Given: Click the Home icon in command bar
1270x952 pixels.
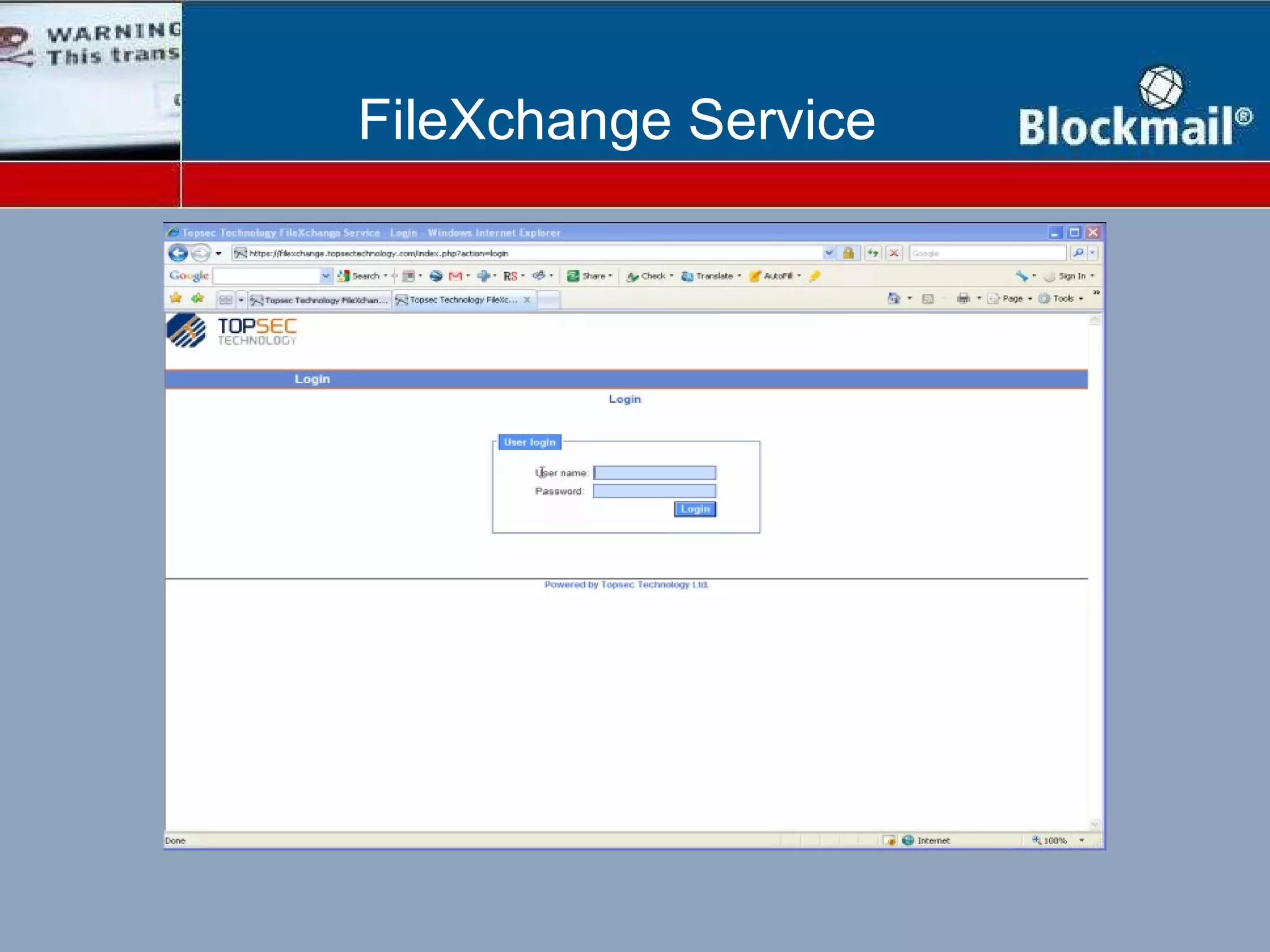Looking at the screenshot, I should [x=894, y=298].
